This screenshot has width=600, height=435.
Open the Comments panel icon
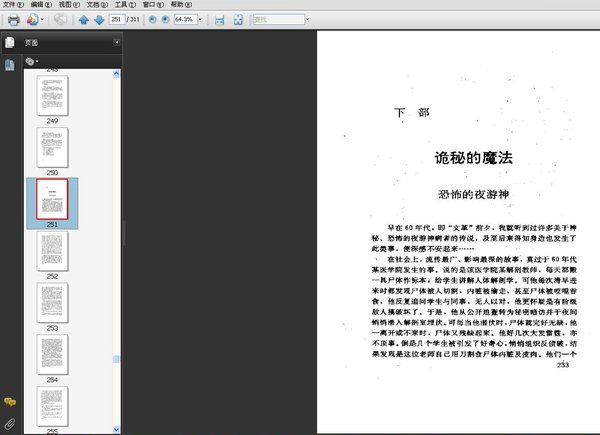(10, 401)
